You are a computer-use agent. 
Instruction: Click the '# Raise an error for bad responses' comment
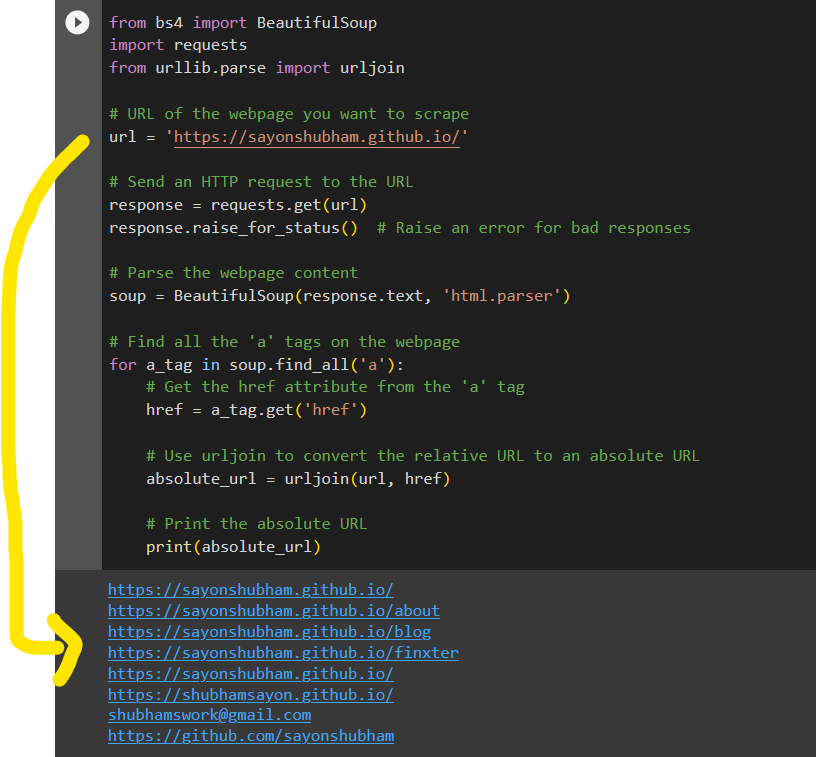[x=534, y=228]
